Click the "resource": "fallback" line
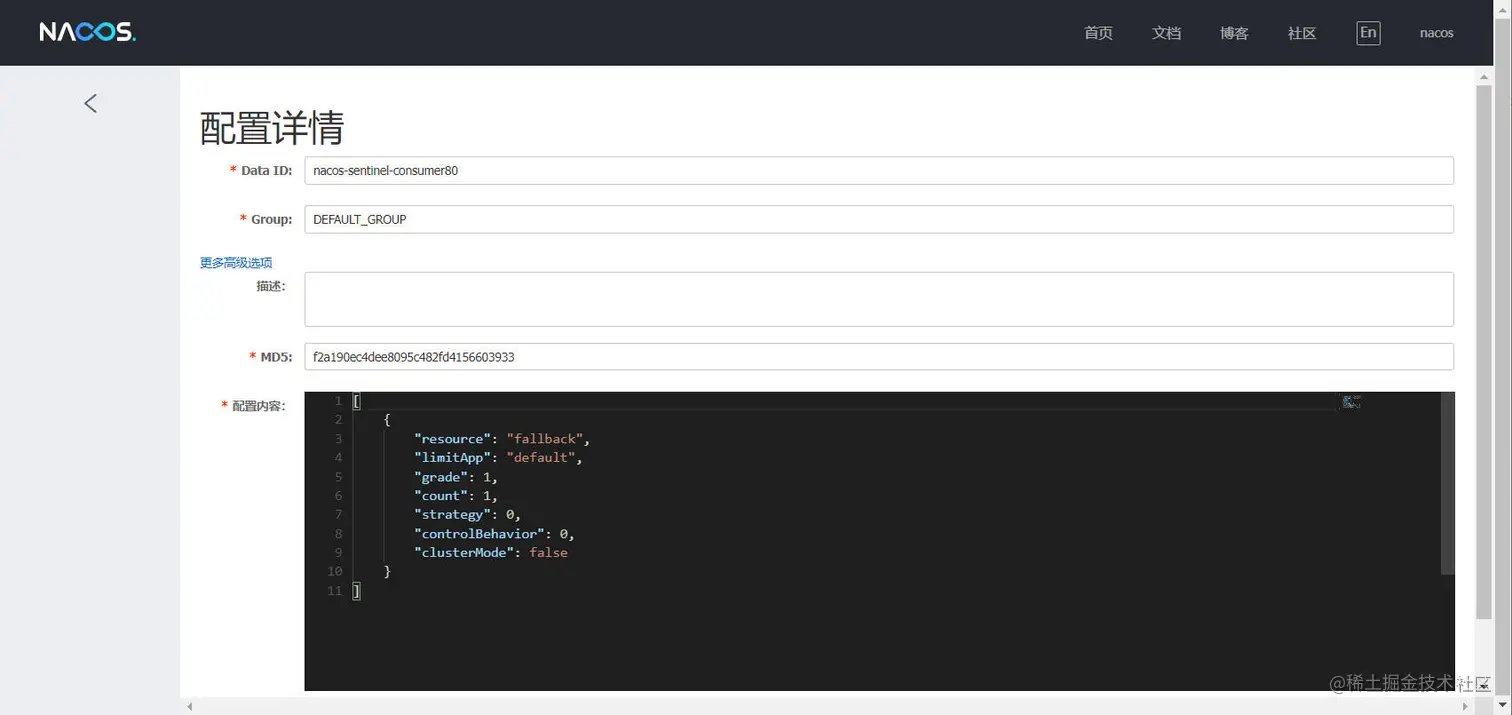The width and height of the screenshot is (1512, 715). [x=503, y=439]
